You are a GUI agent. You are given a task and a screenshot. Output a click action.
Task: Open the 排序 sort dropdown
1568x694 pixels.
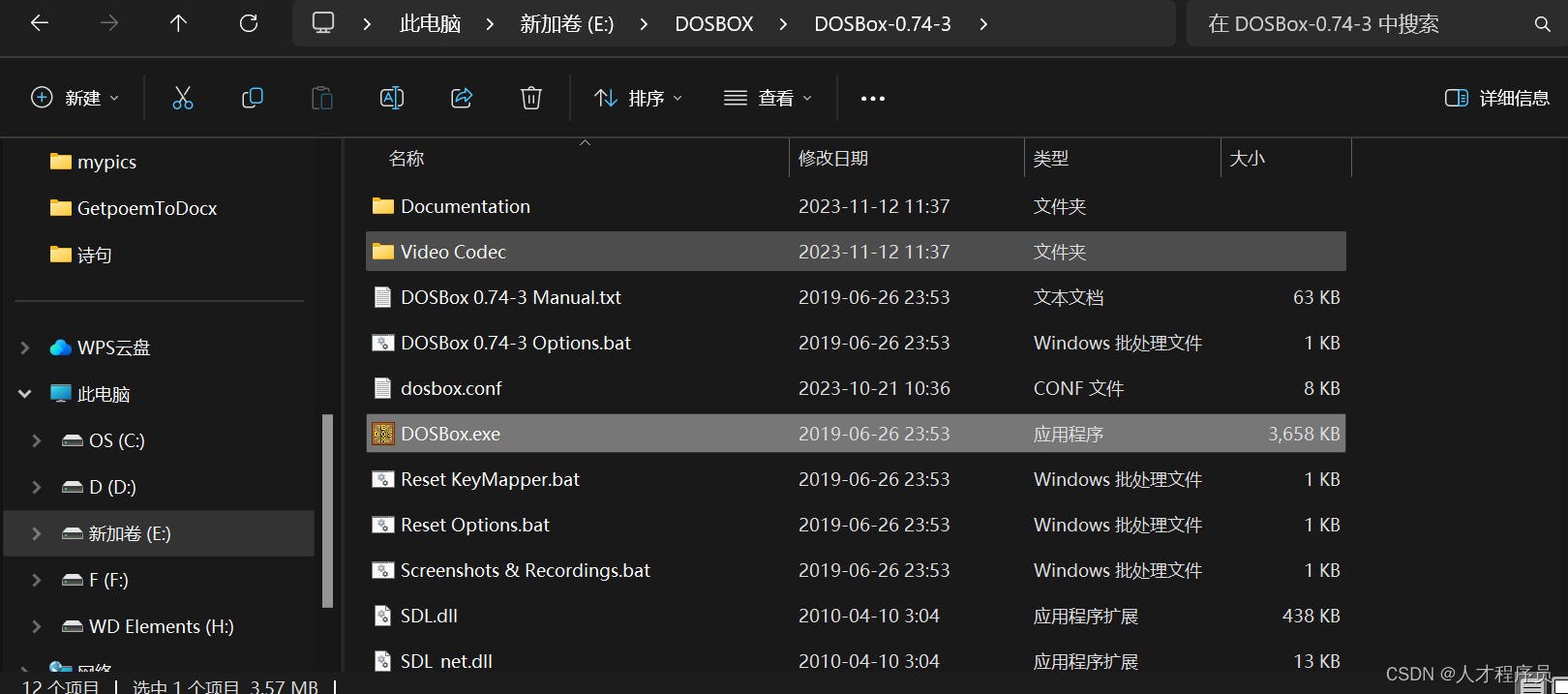pyautogui.click(x=639, y=98)
